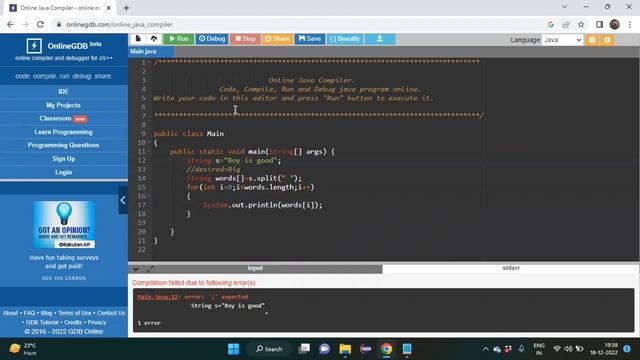Open the Terms of Use footer link

point(74,313)
